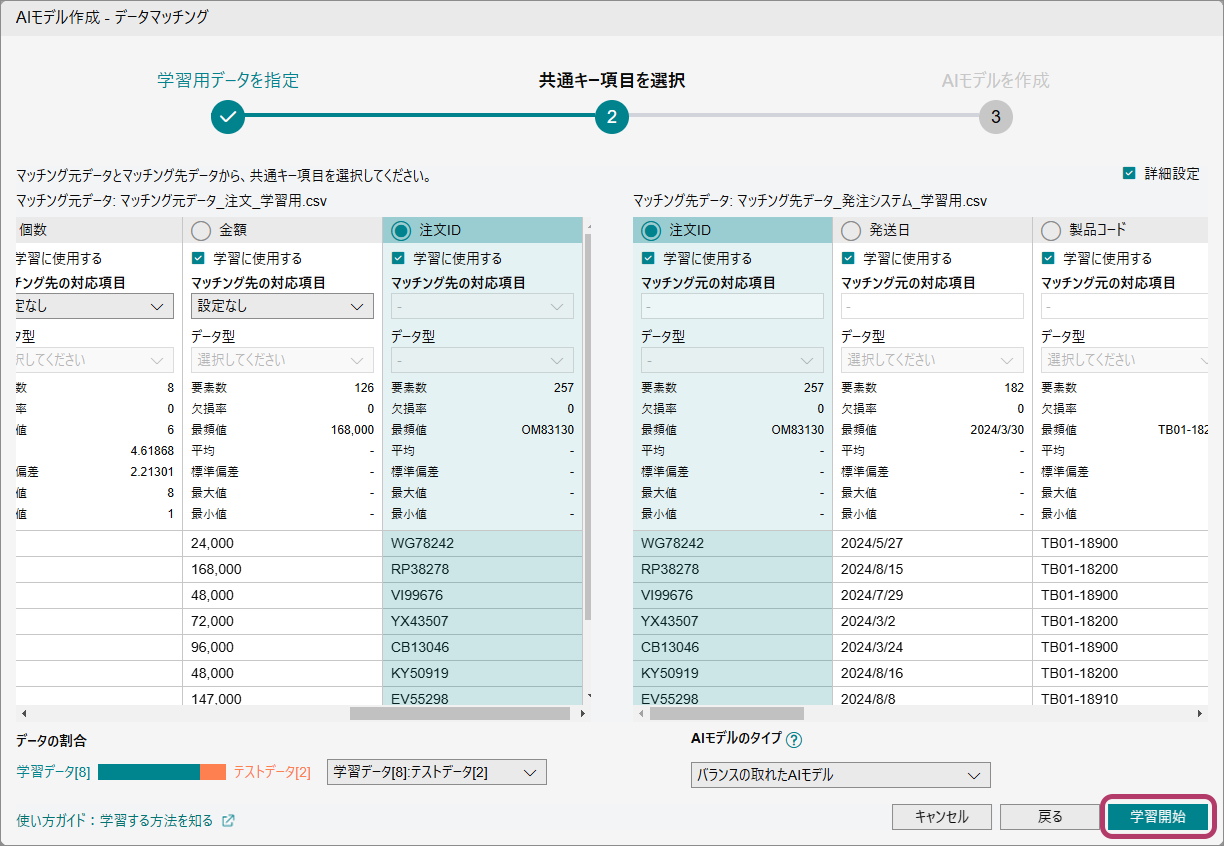The image size is (1224, 846).
Task: Open data type dropdown under 金額 column
Action: [282, 359]
